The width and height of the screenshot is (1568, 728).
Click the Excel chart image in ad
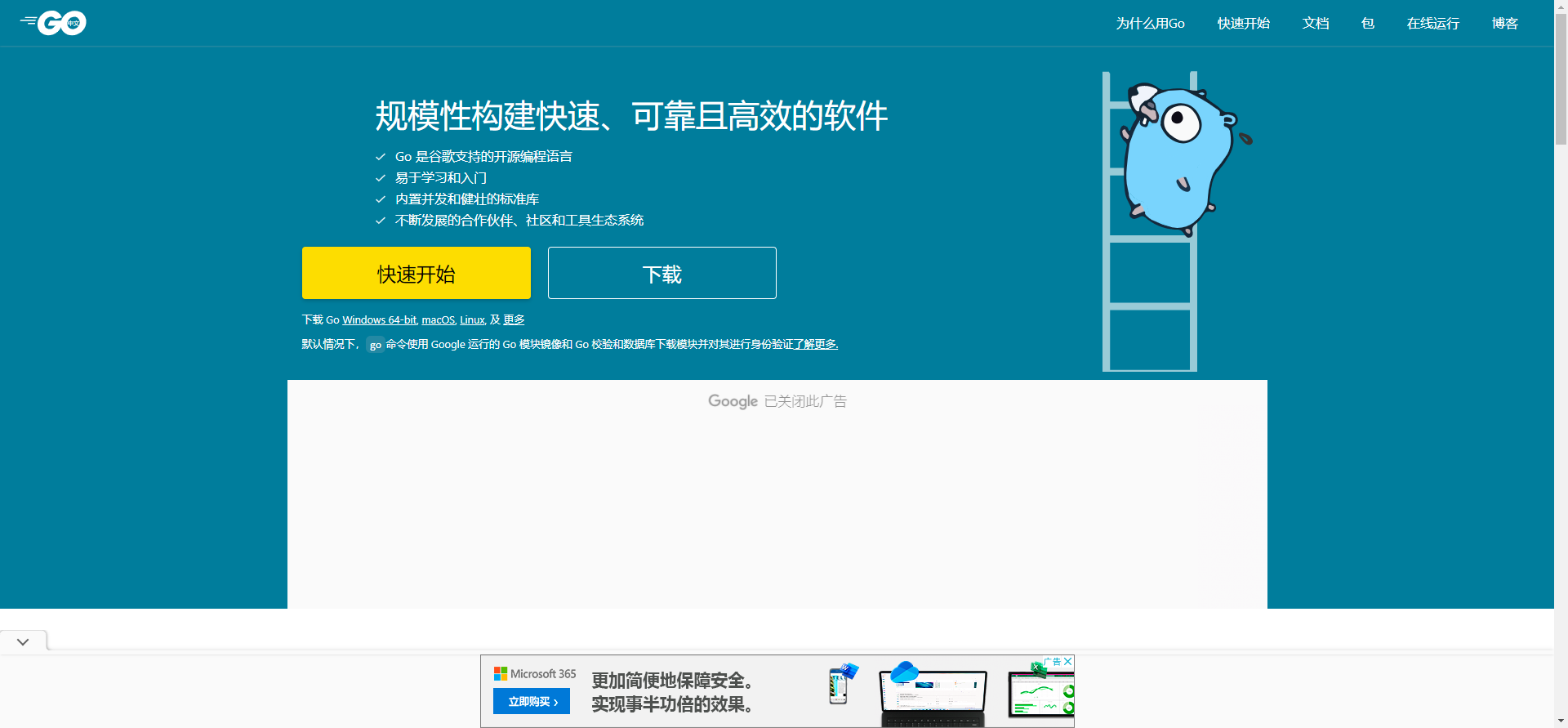(x=1040, y=690)
